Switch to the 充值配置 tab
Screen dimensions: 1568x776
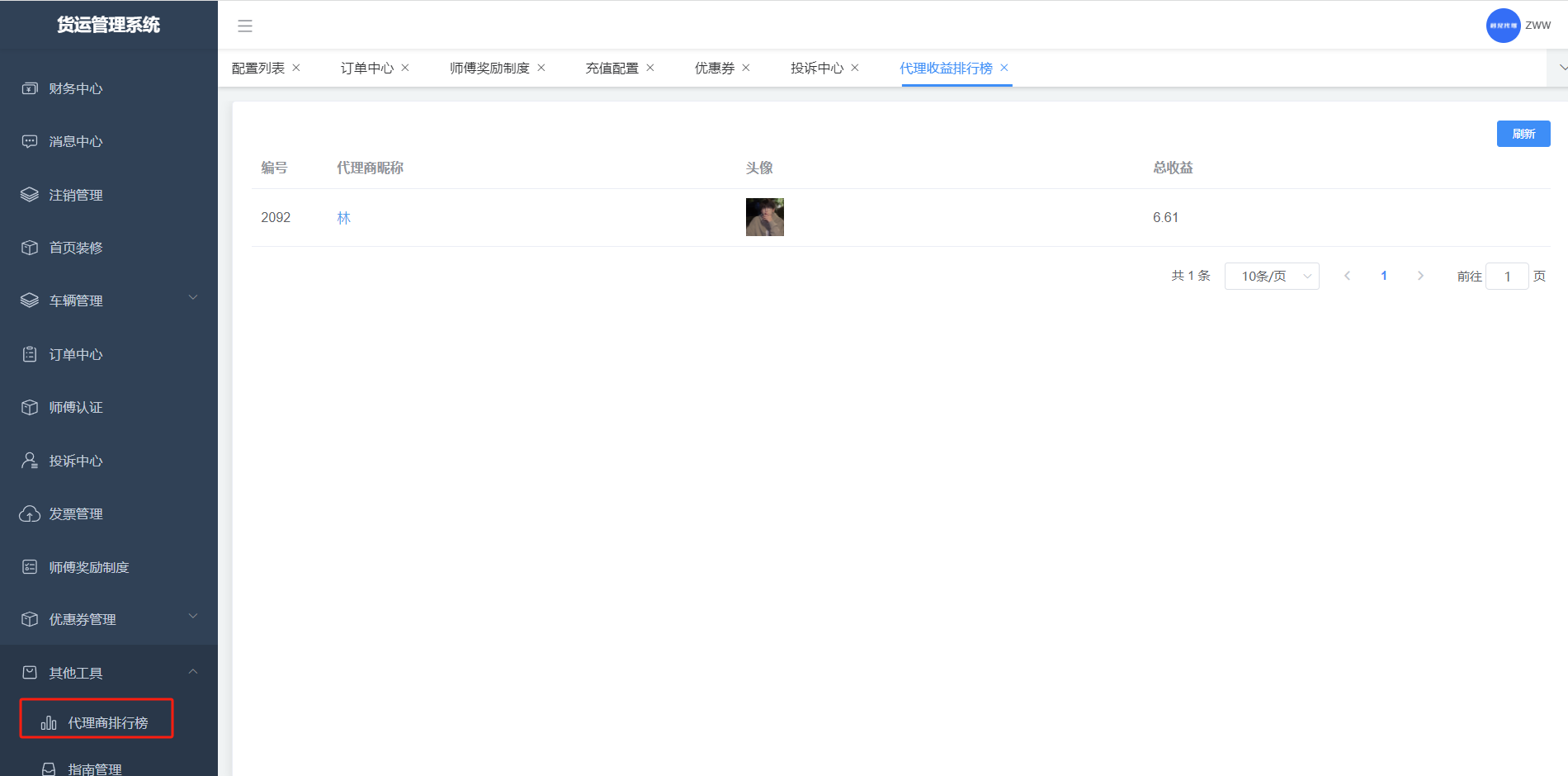point(612,68)
